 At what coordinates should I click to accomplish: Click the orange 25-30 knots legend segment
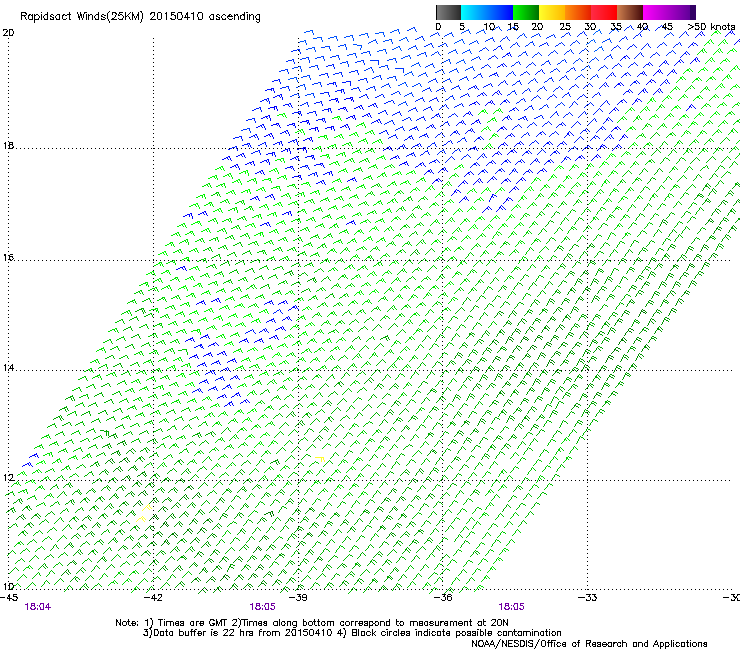[578, 12]
